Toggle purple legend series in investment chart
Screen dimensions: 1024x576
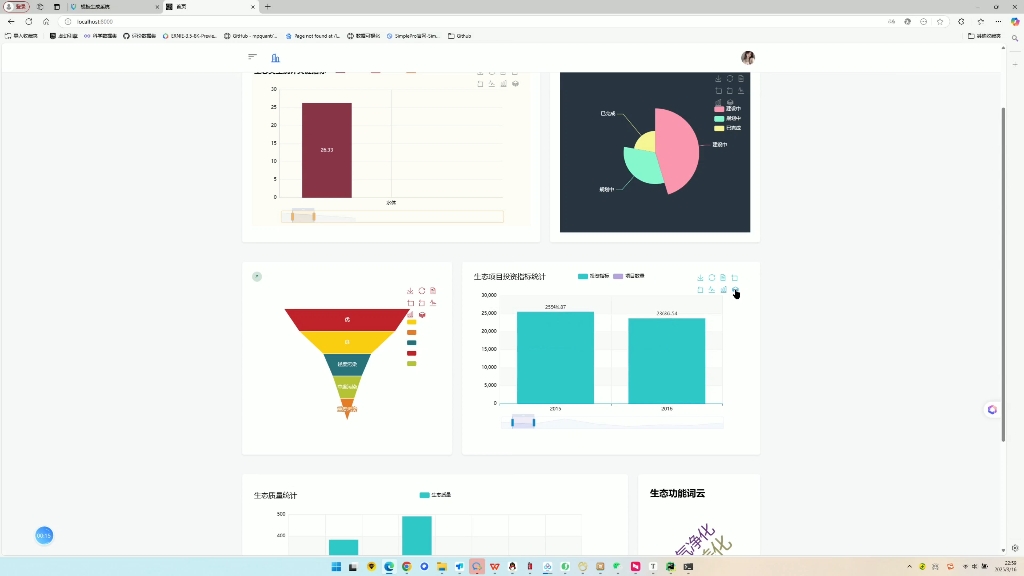[628, 276]
